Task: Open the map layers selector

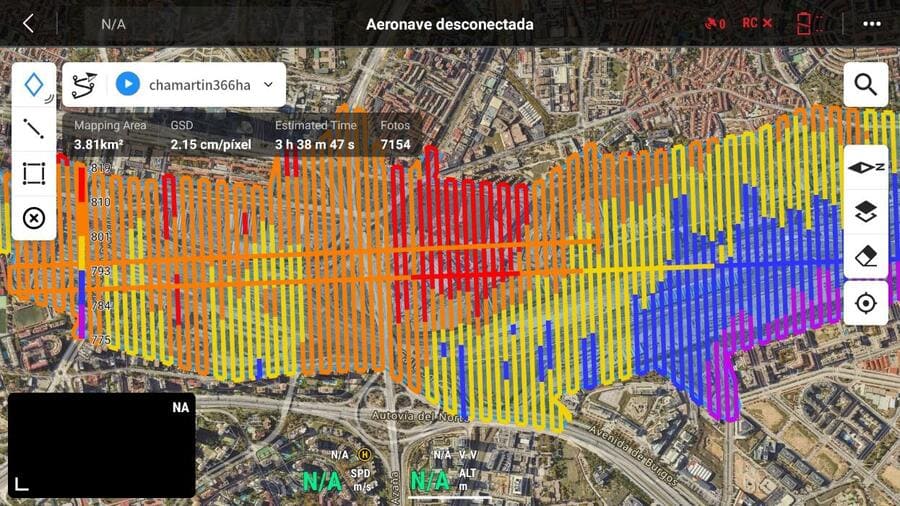Action: tap(866, 212)
